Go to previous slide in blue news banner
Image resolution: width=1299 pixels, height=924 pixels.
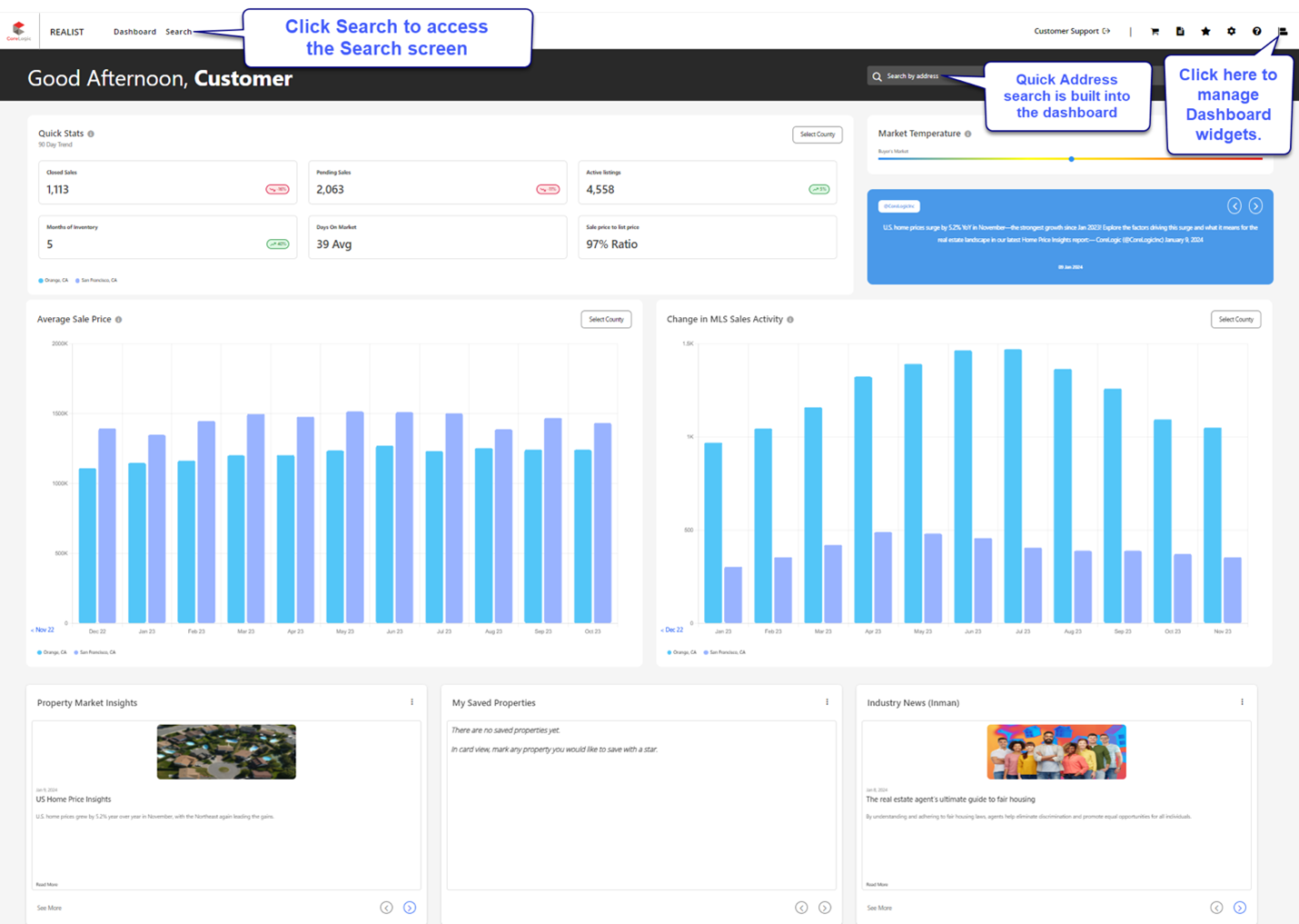(x=1235, y=206)
